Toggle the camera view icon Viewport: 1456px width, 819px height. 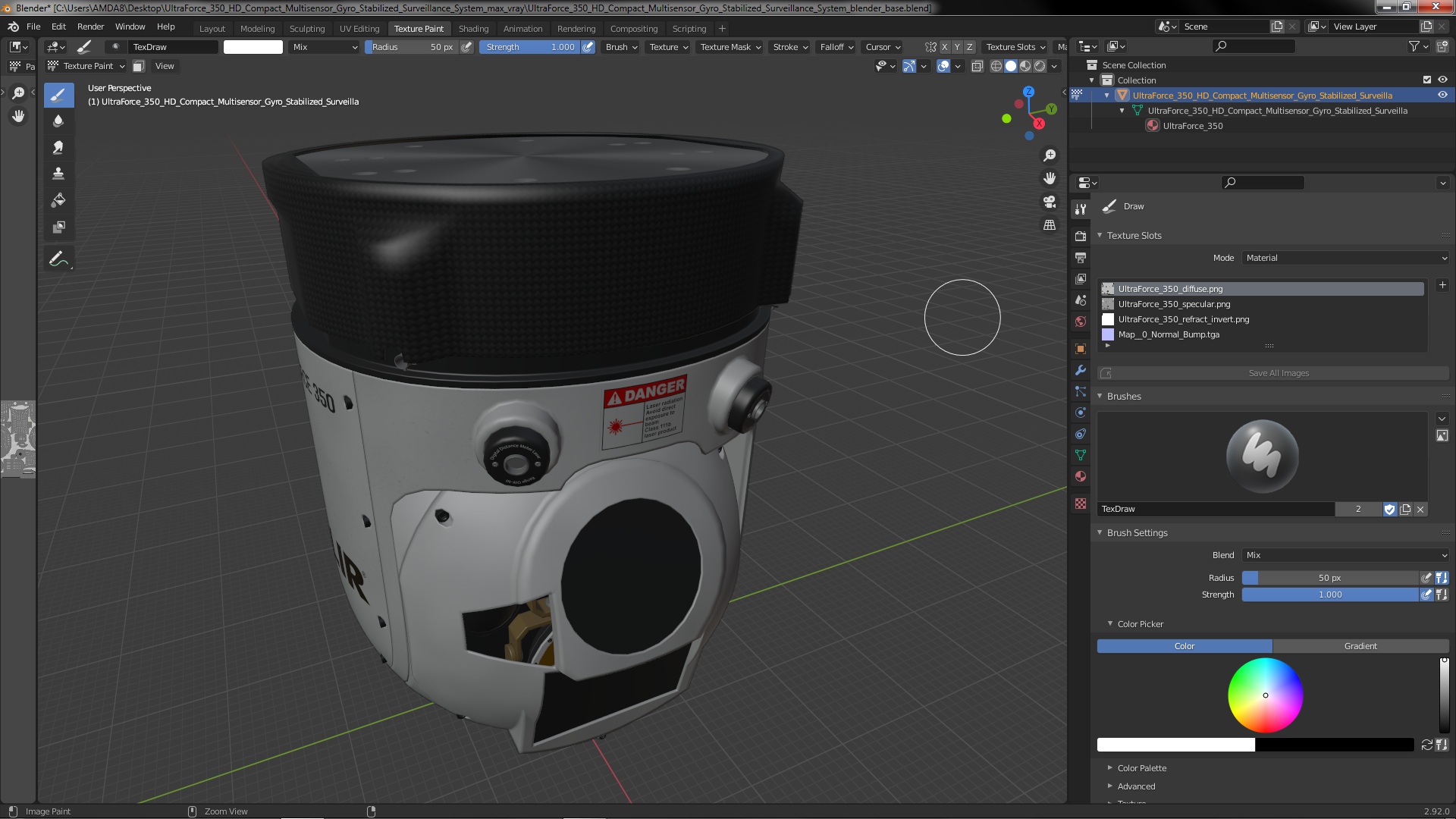1050,202
